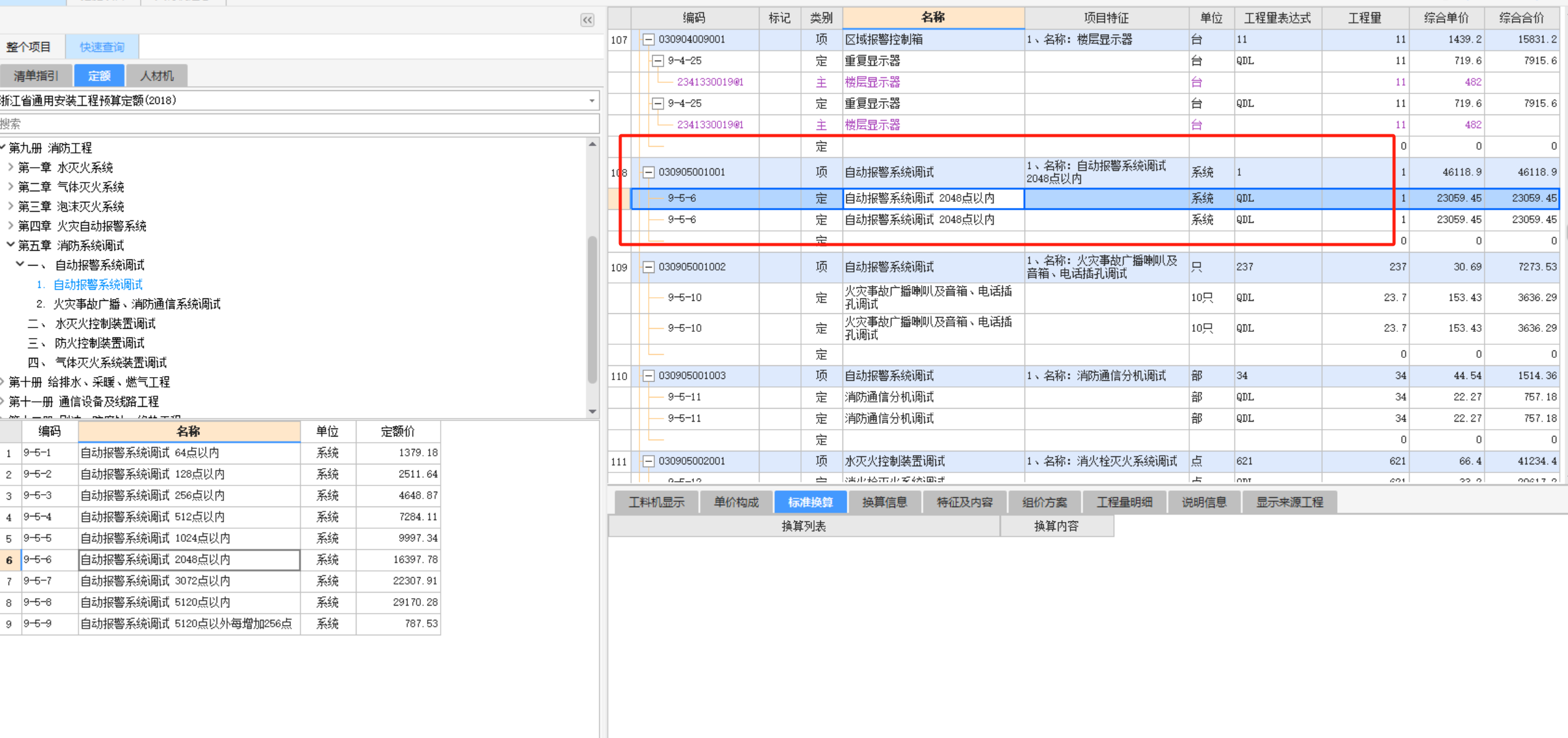Switch to 快速查询 tab
Image resolution: width=1568 pixels, height=738 pixels.
pyautogui.click(x=102, y=47)
